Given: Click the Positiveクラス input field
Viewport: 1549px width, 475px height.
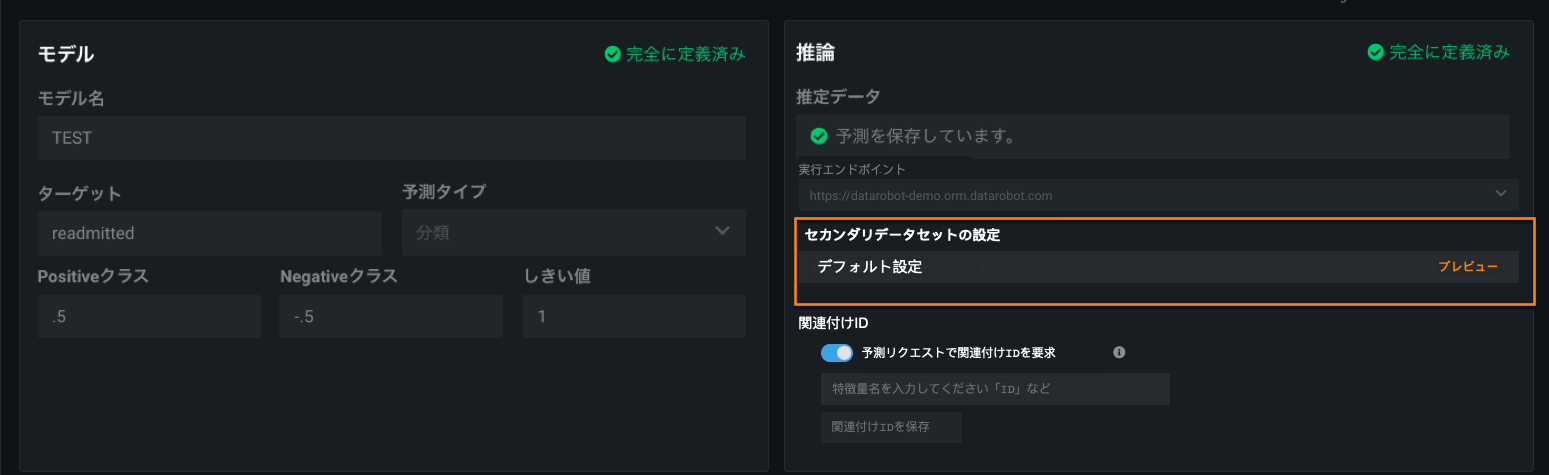Looking at the screenshot, I should 148,316.
